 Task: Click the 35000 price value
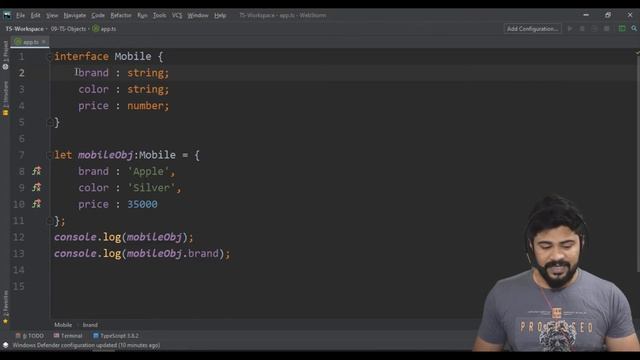[142, 204]
